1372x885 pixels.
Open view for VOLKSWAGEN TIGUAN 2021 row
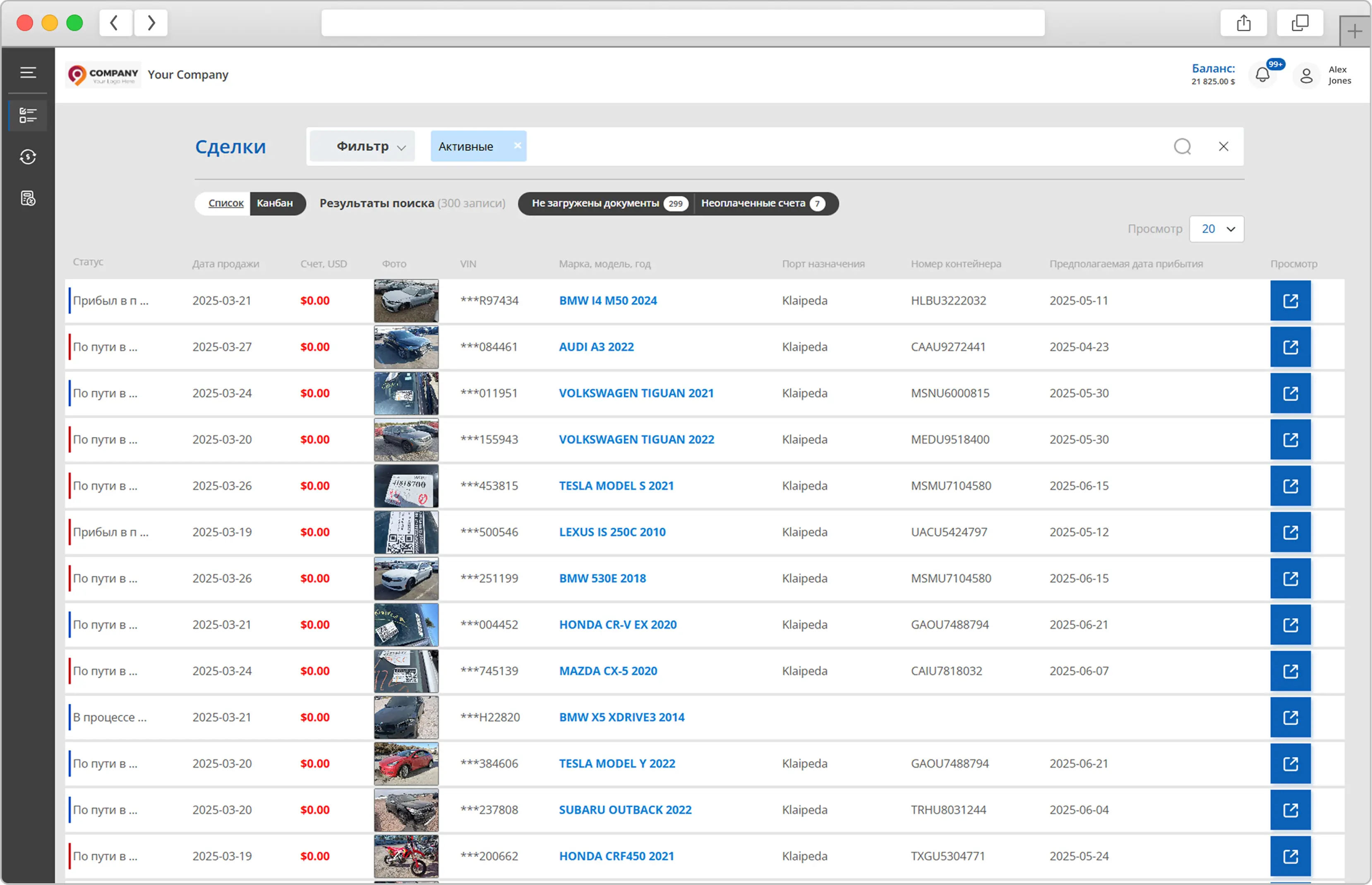(1290, 393)
